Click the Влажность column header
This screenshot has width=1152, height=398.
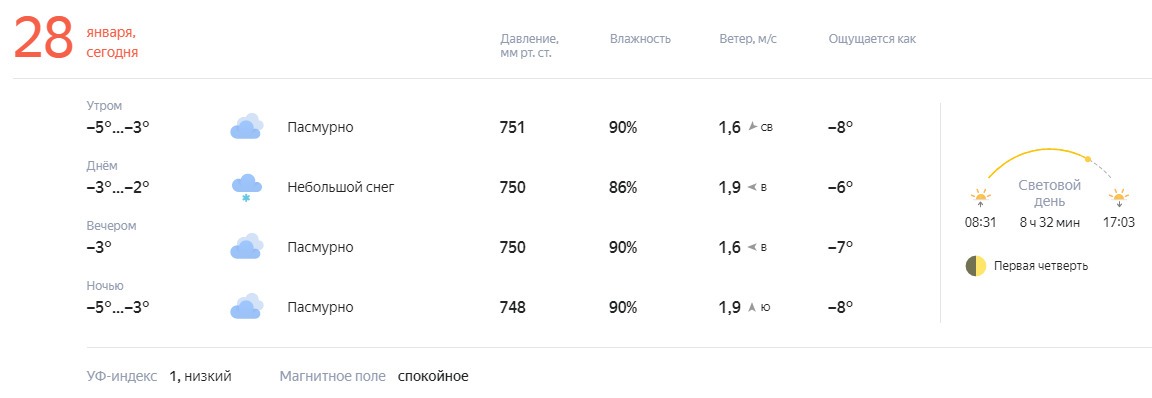pos(640,39)
